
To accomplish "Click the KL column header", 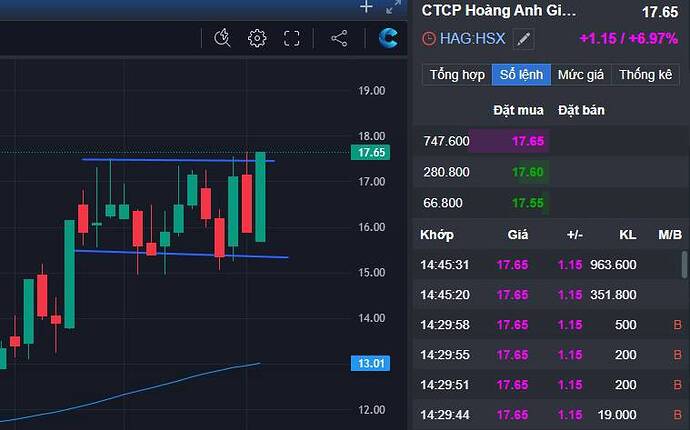I will (x=628, y=235).
